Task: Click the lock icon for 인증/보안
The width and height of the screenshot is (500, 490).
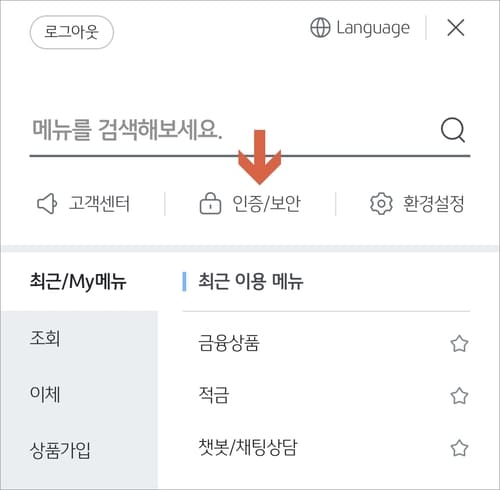Action: tap(210, 203)
